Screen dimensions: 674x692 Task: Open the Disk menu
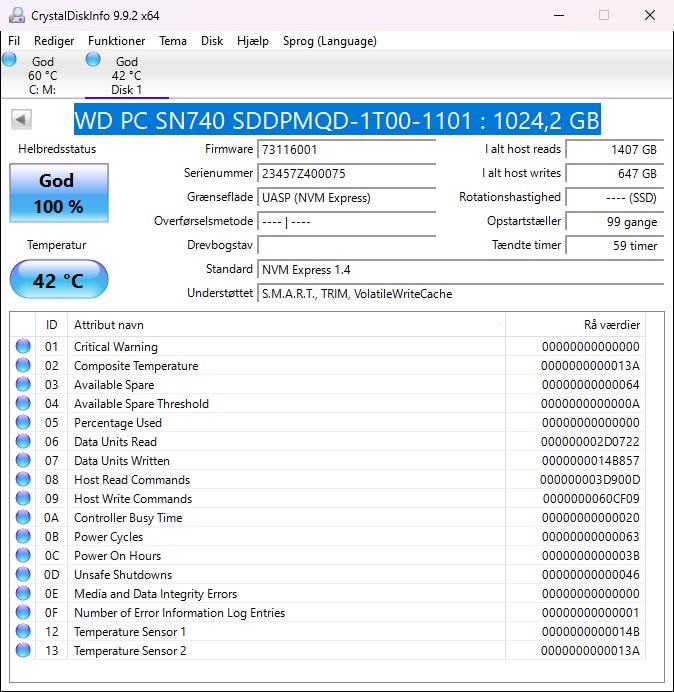tap(212, 41)
